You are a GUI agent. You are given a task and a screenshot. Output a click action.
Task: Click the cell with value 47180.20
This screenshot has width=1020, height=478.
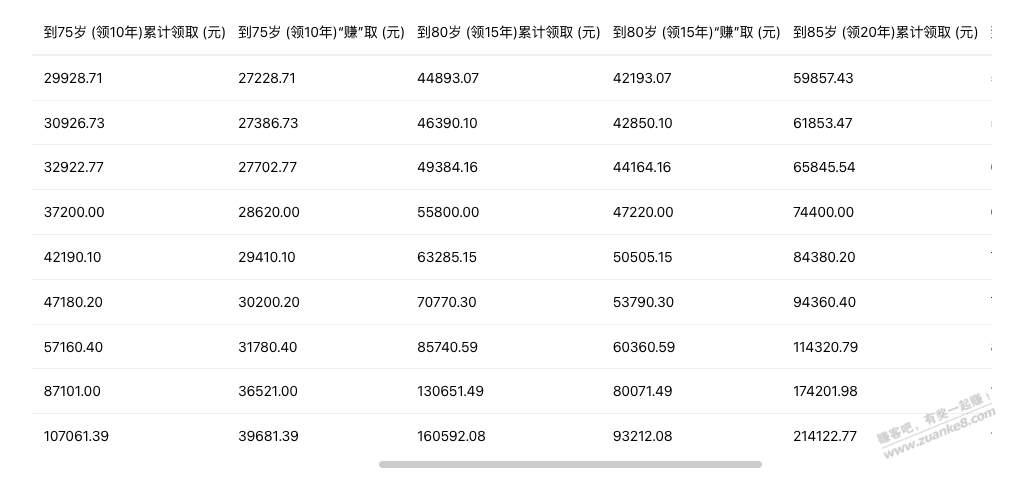click(x=73, y=302)
